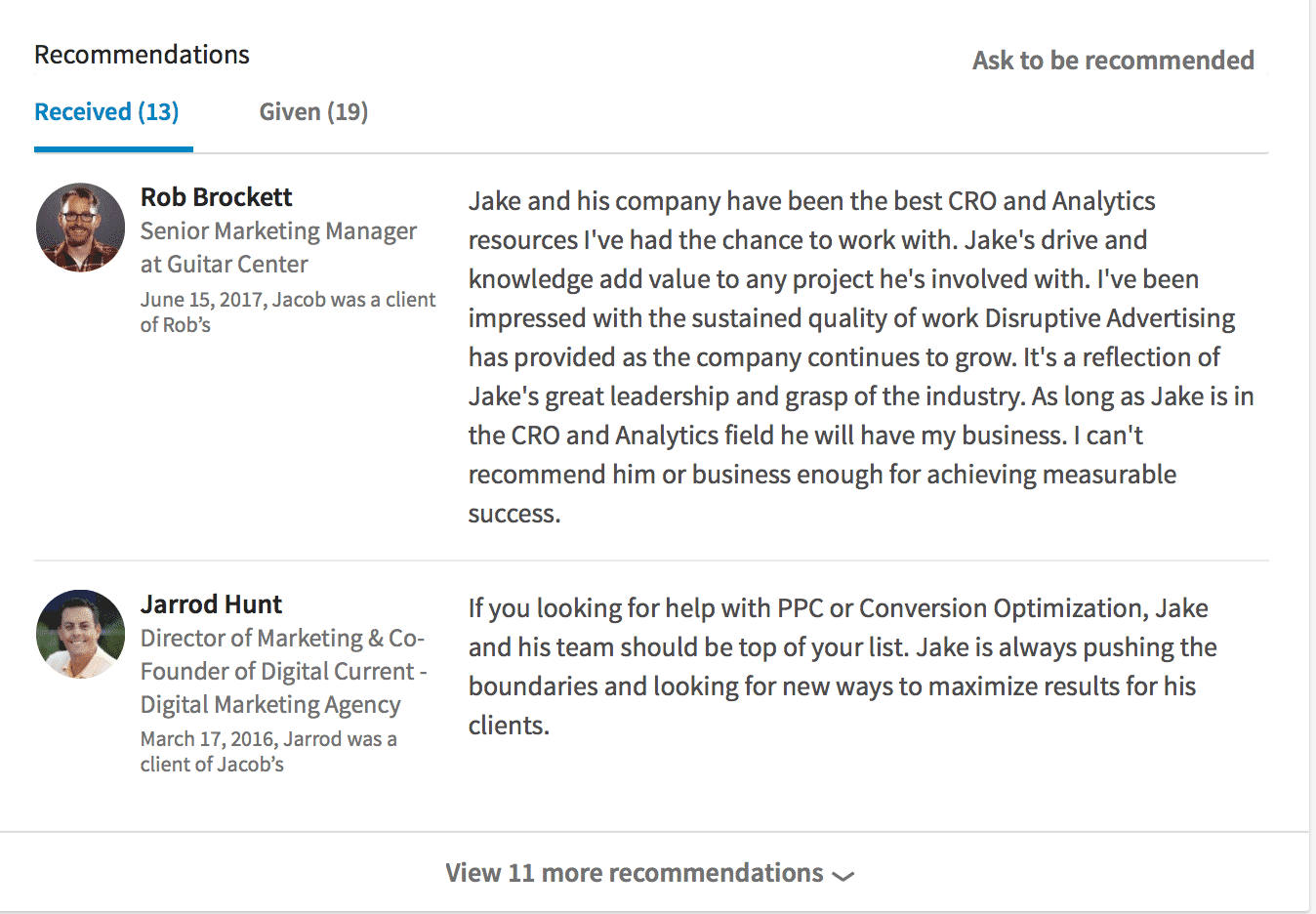The height and width of the screenshot is (914, 1316).
Task: Expand View 11 more recommendations
Action: click(634, 872)
